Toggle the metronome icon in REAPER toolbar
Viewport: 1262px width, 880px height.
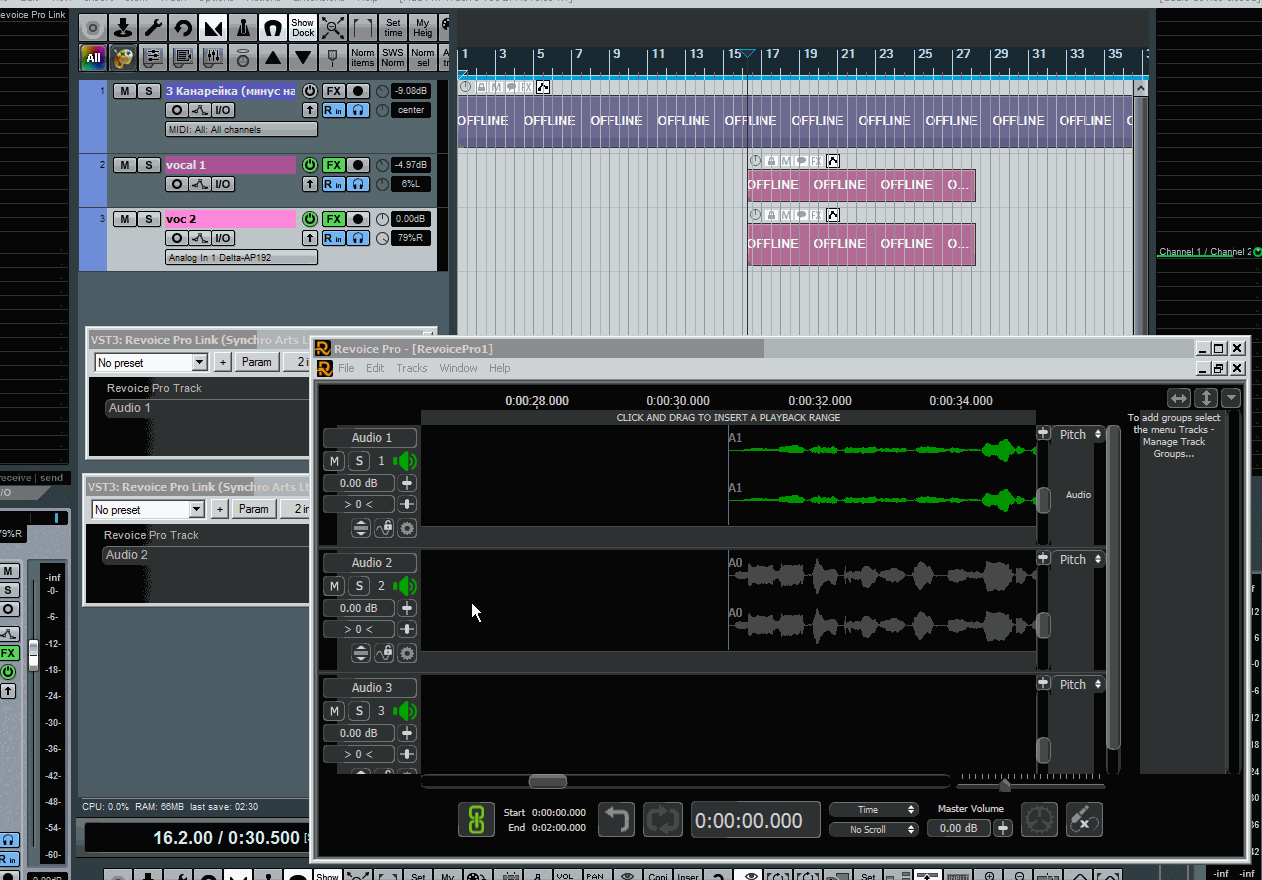[x=243, y=28]
